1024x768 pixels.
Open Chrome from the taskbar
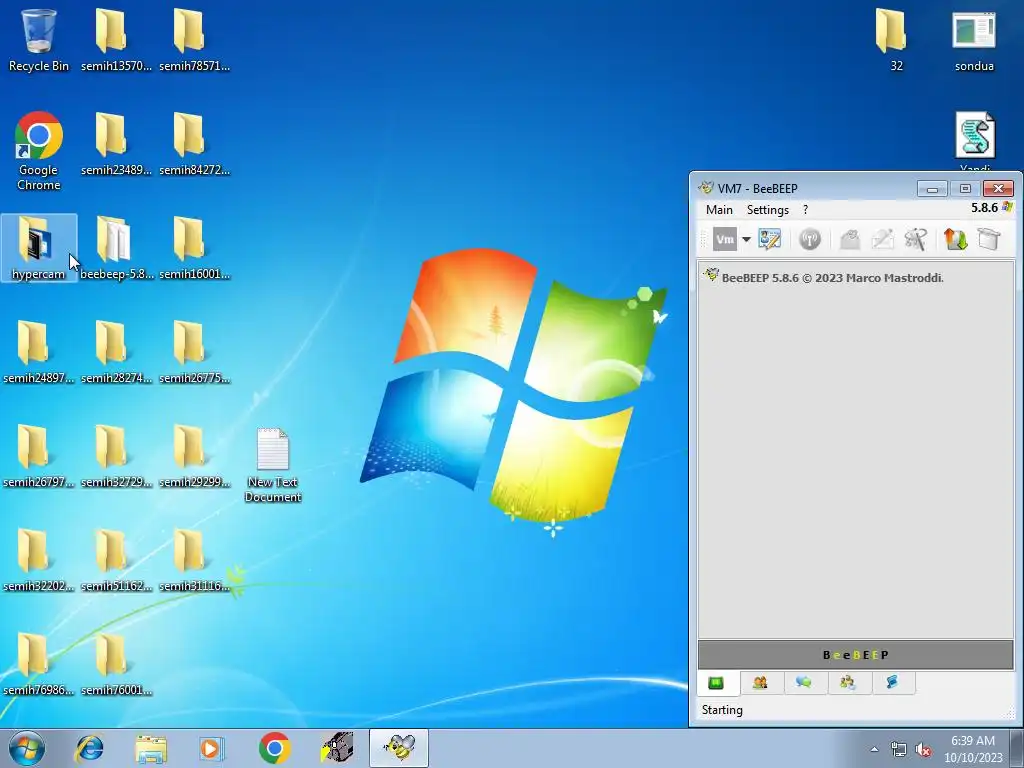pyautogui.click(x=274, y=748)
